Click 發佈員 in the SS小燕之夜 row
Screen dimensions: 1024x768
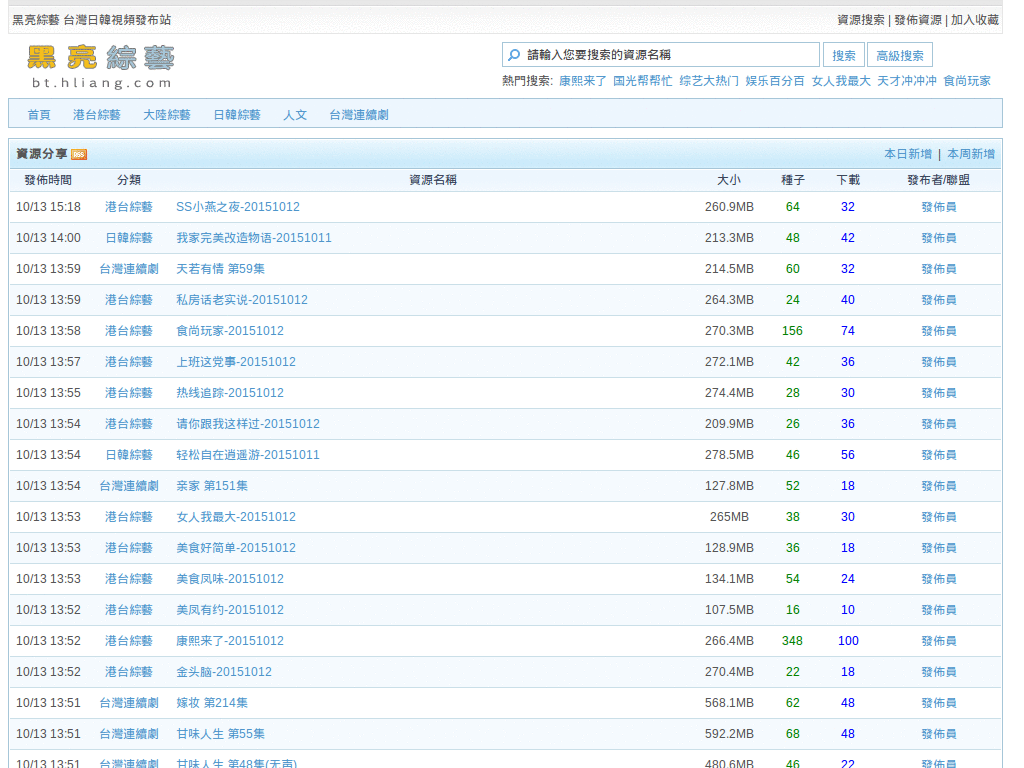938,207
